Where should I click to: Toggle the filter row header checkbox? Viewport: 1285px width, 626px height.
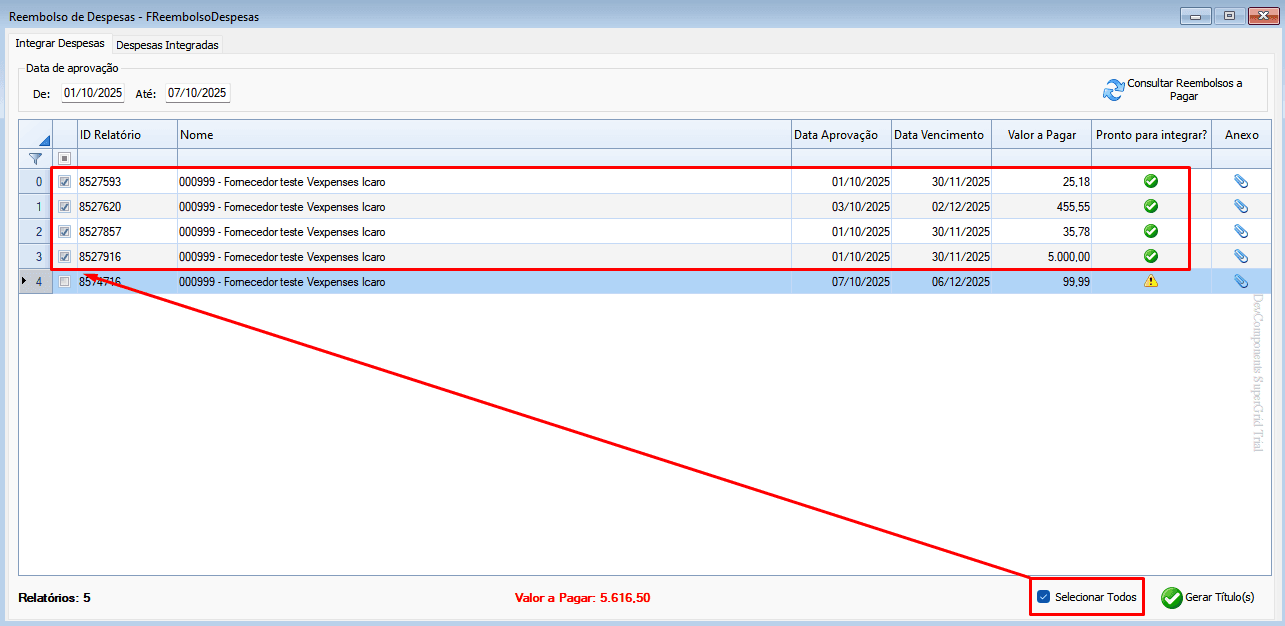click(65, 158)
